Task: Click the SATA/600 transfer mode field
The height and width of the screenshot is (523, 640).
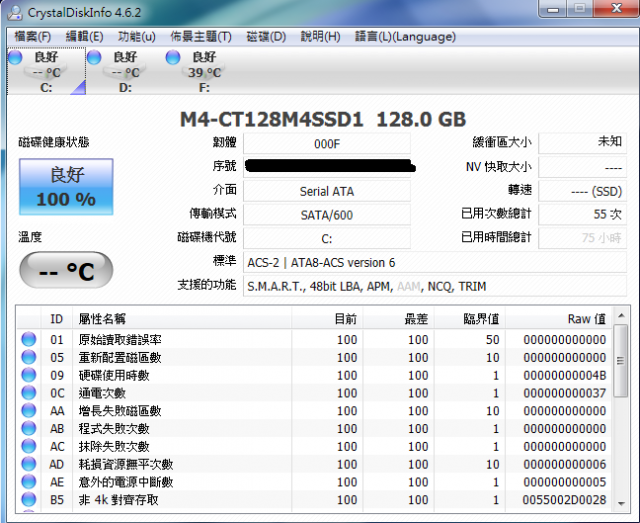Action: pyautogui.click(x=327, y=215)
